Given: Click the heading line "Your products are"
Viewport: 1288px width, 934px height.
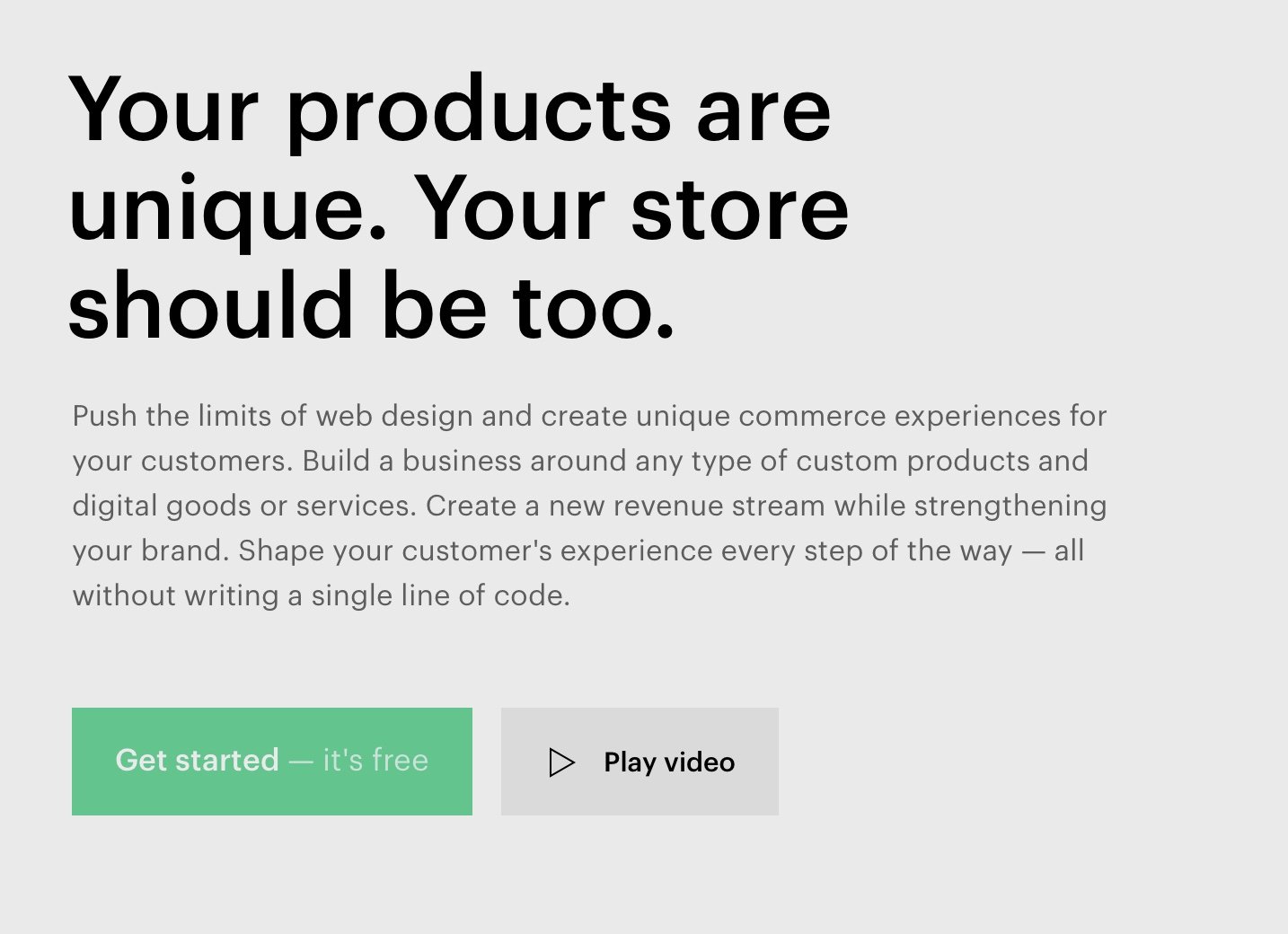Looking at the screenshot, I should (450, 110).
